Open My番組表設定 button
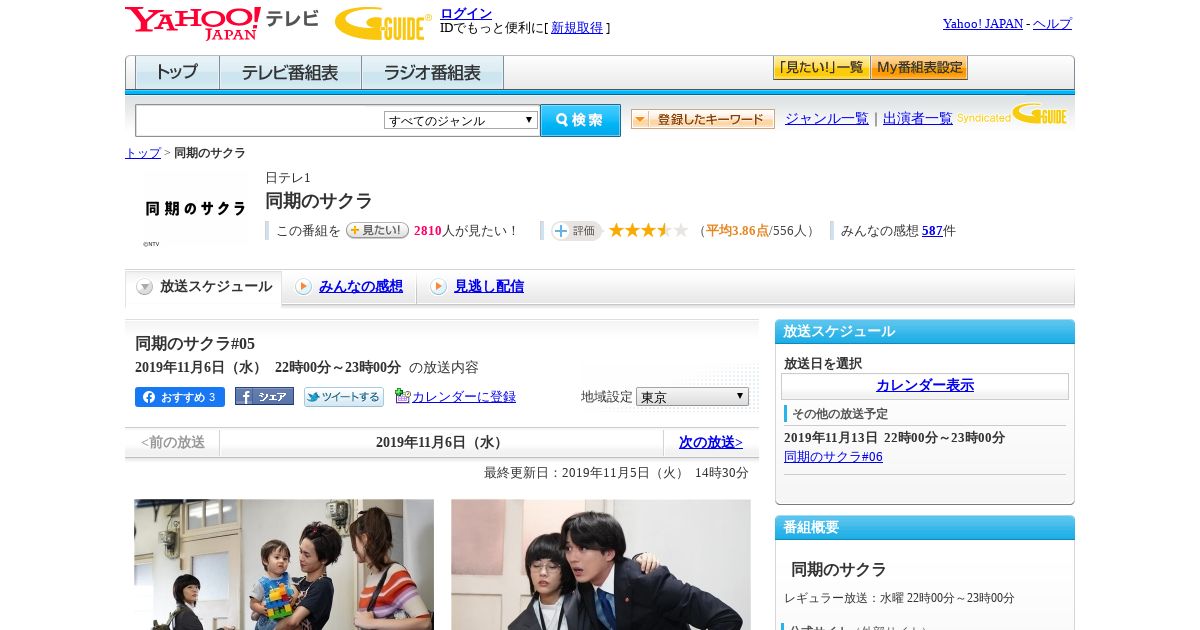This screenshot has width=1200, height=630. click(x=919, y=68)
